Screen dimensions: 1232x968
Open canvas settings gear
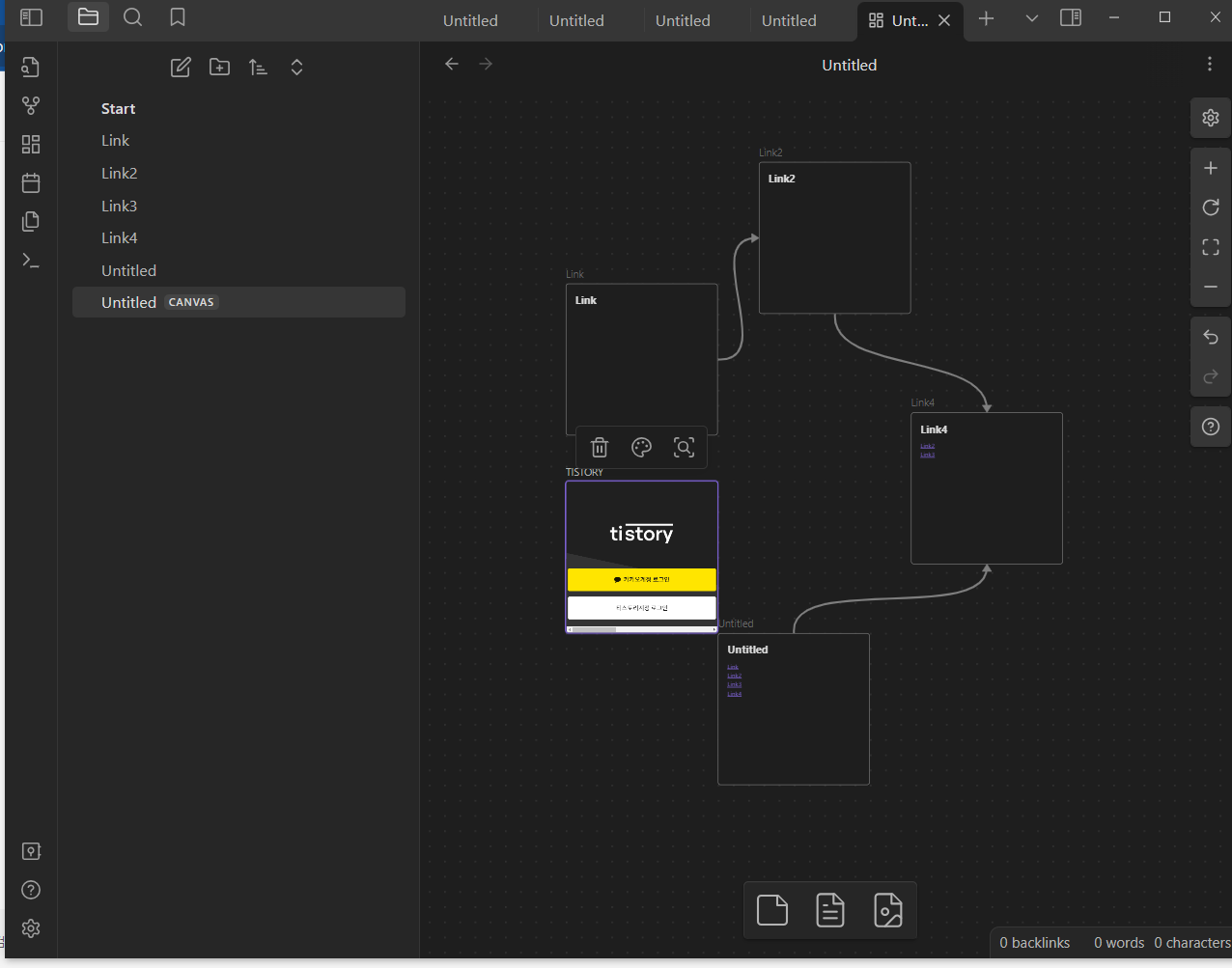click(x=1211, y=118)
